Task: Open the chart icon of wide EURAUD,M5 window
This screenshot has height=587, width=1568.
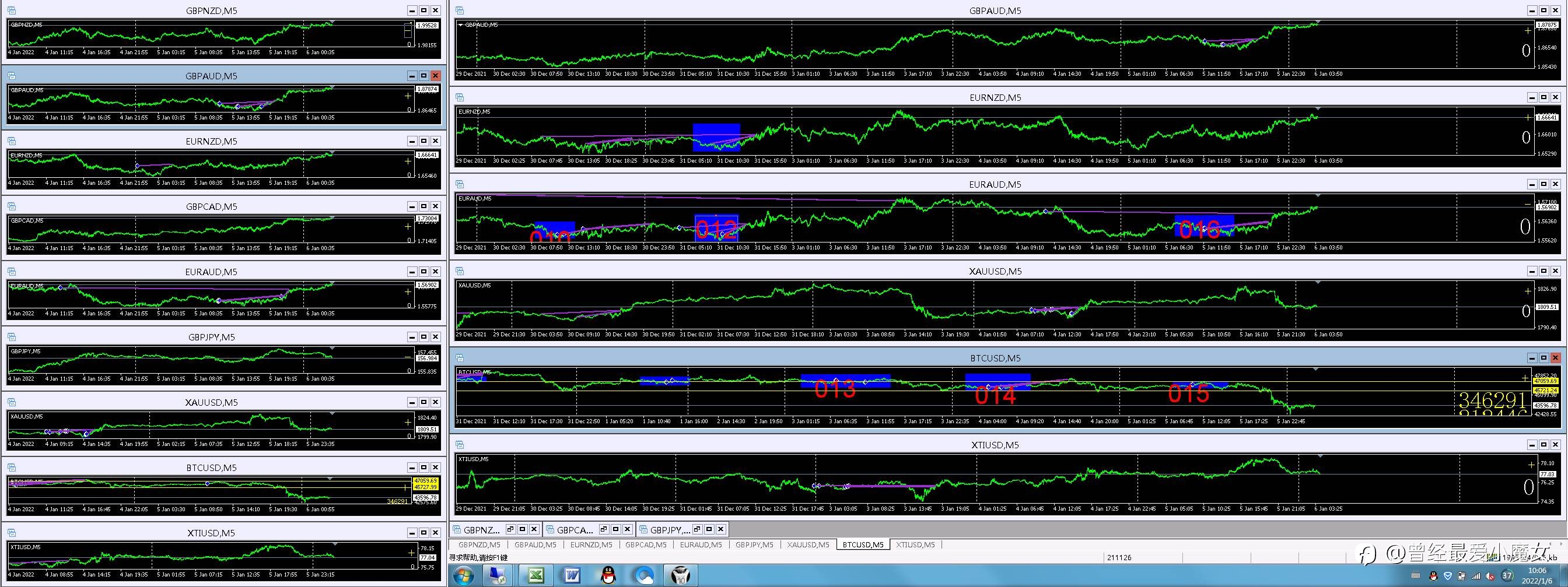Action: (460, 184)
